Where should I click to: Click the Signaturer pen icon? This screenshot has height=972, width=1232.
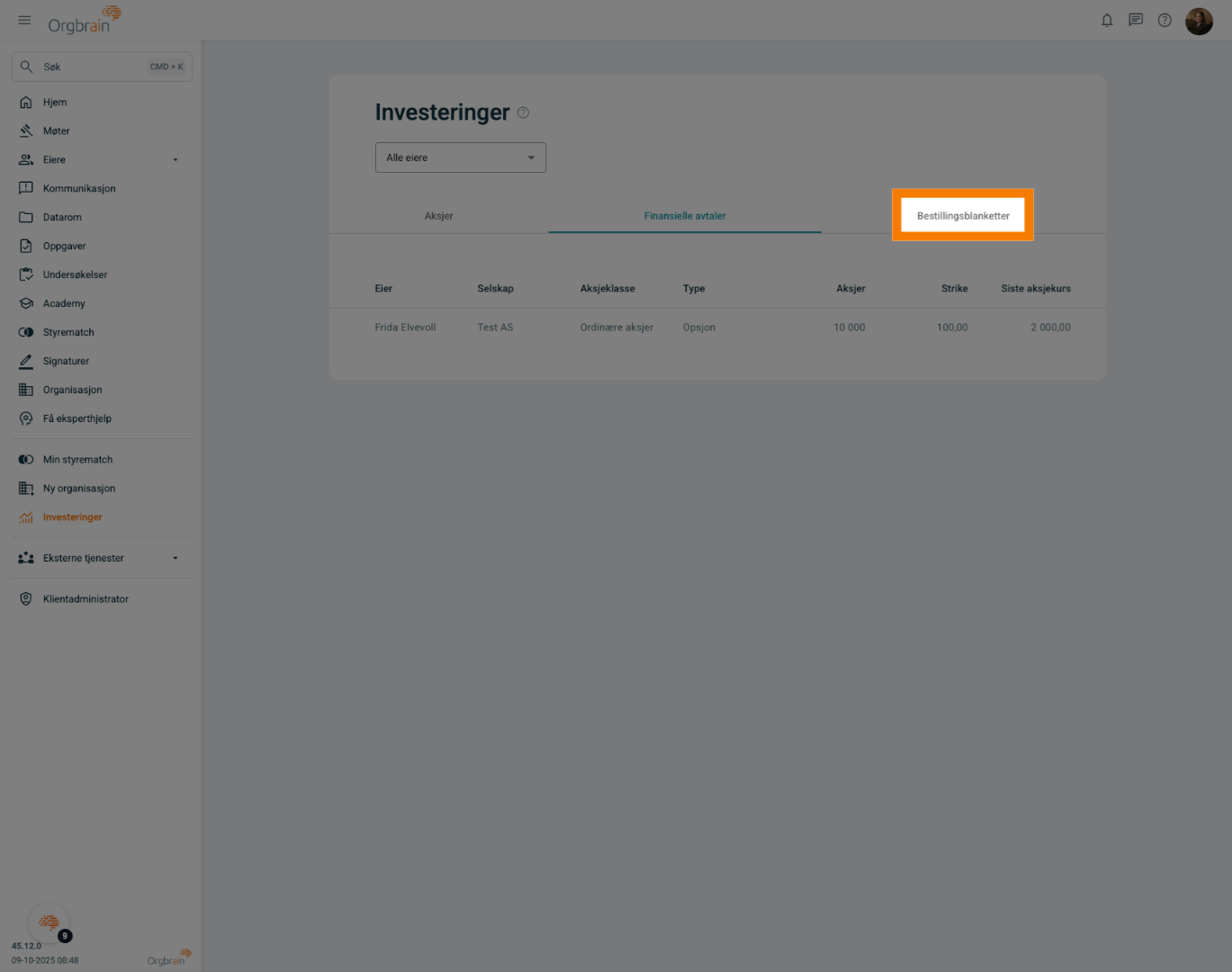point(26,362)
